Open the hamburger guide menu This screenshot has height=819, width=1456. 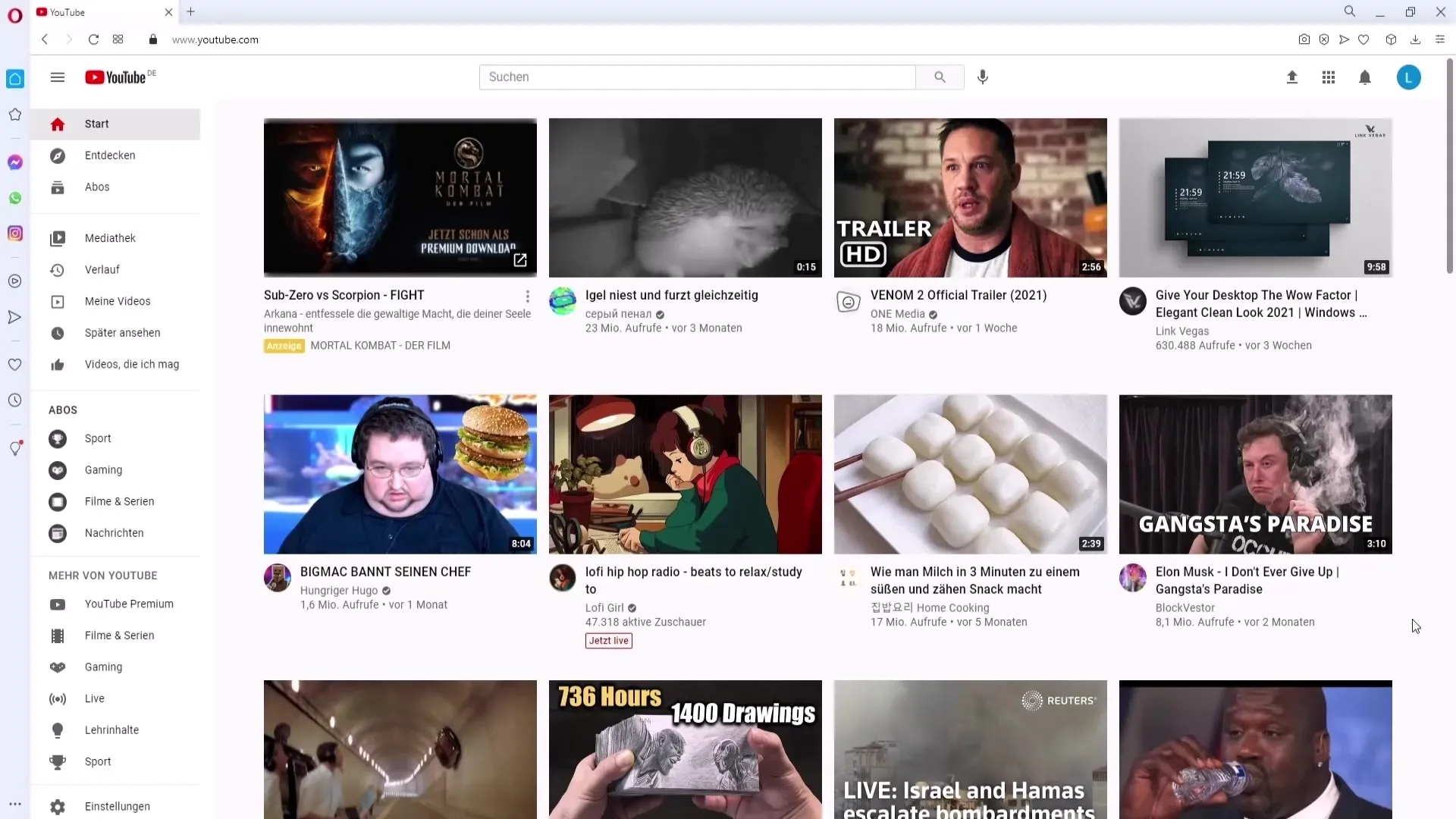click(x=58, y=77)
